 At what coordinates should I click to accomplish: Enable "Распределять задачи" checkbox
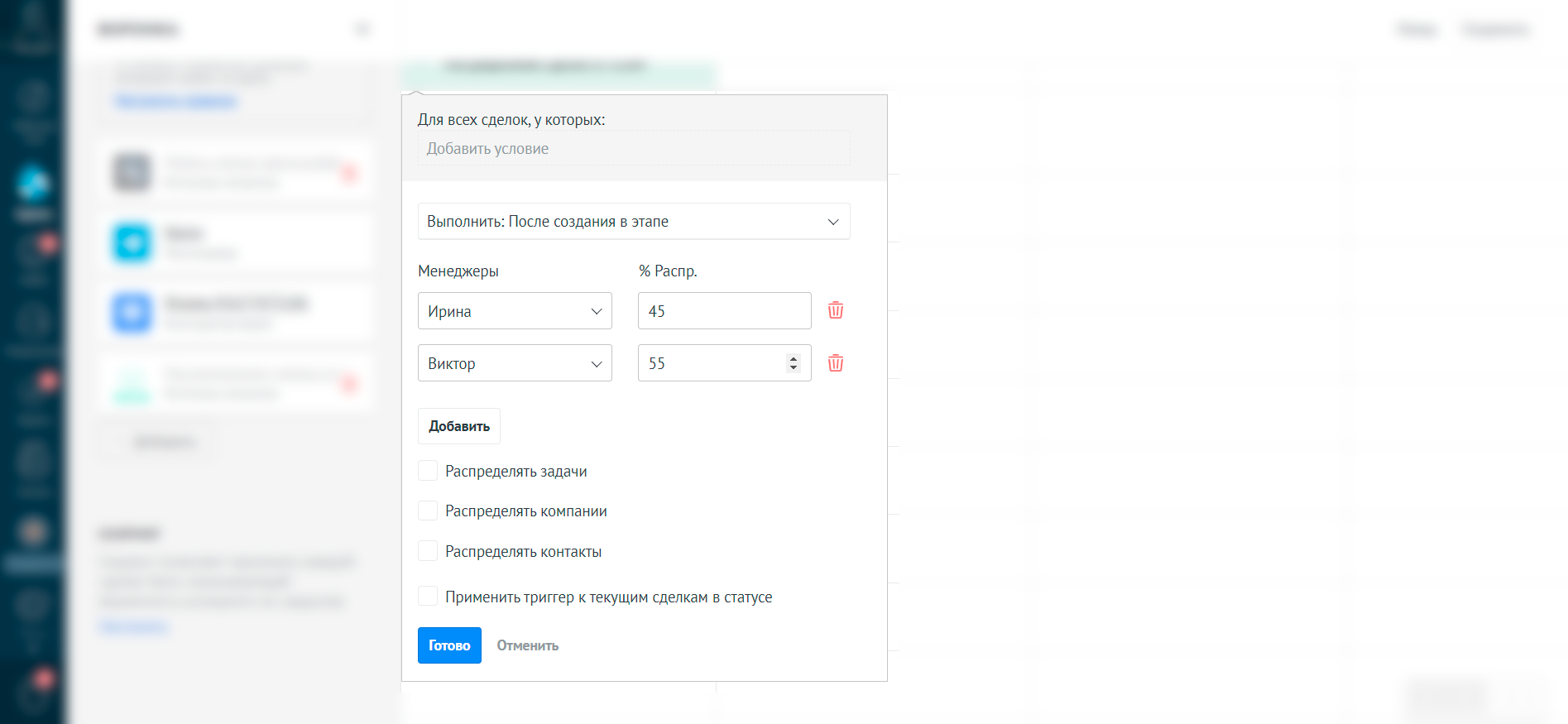pos(428,471)
